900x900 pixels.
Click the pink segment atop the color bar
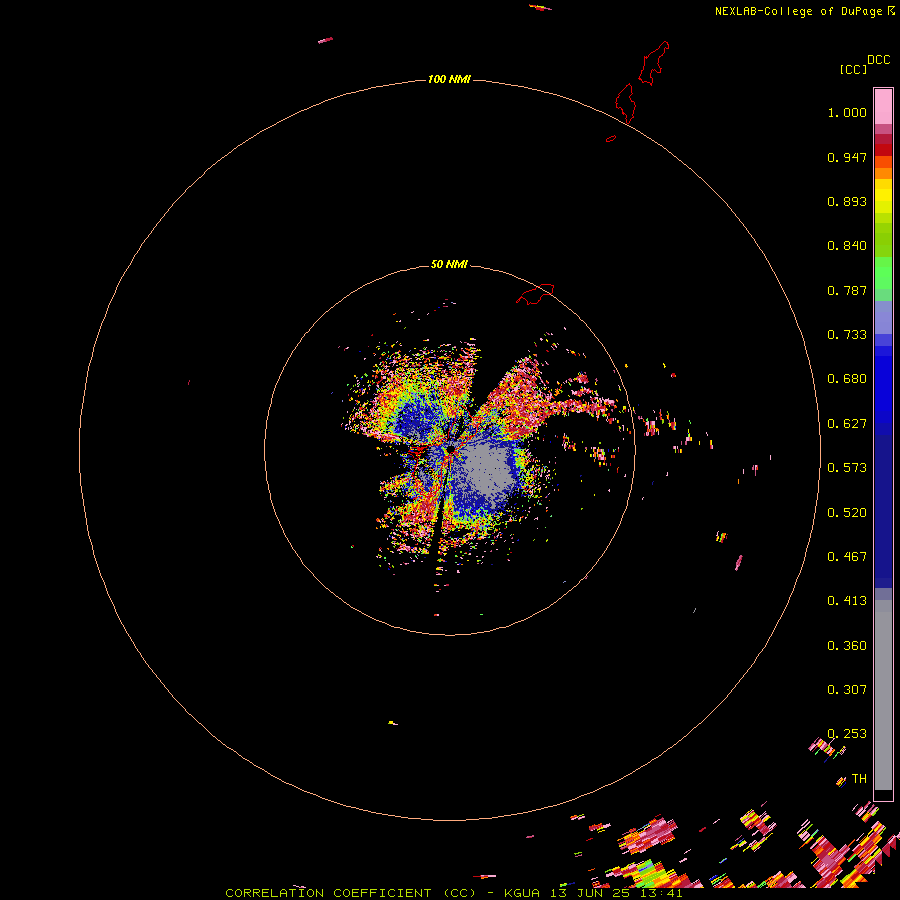(x=883, y=107)
